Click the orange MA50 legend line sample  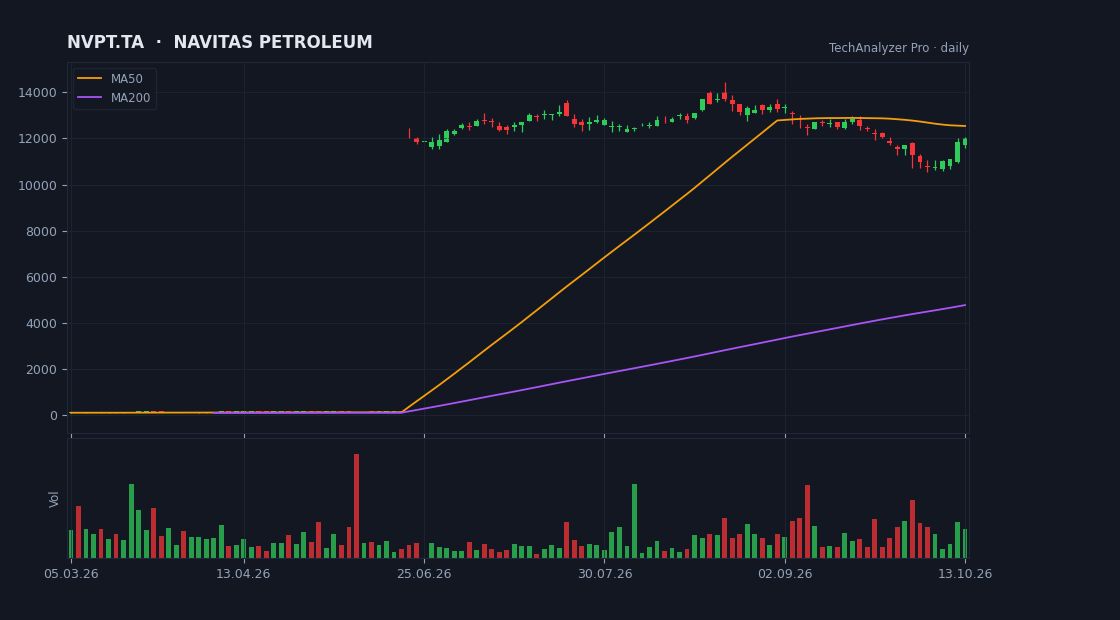tap(90, 79)
